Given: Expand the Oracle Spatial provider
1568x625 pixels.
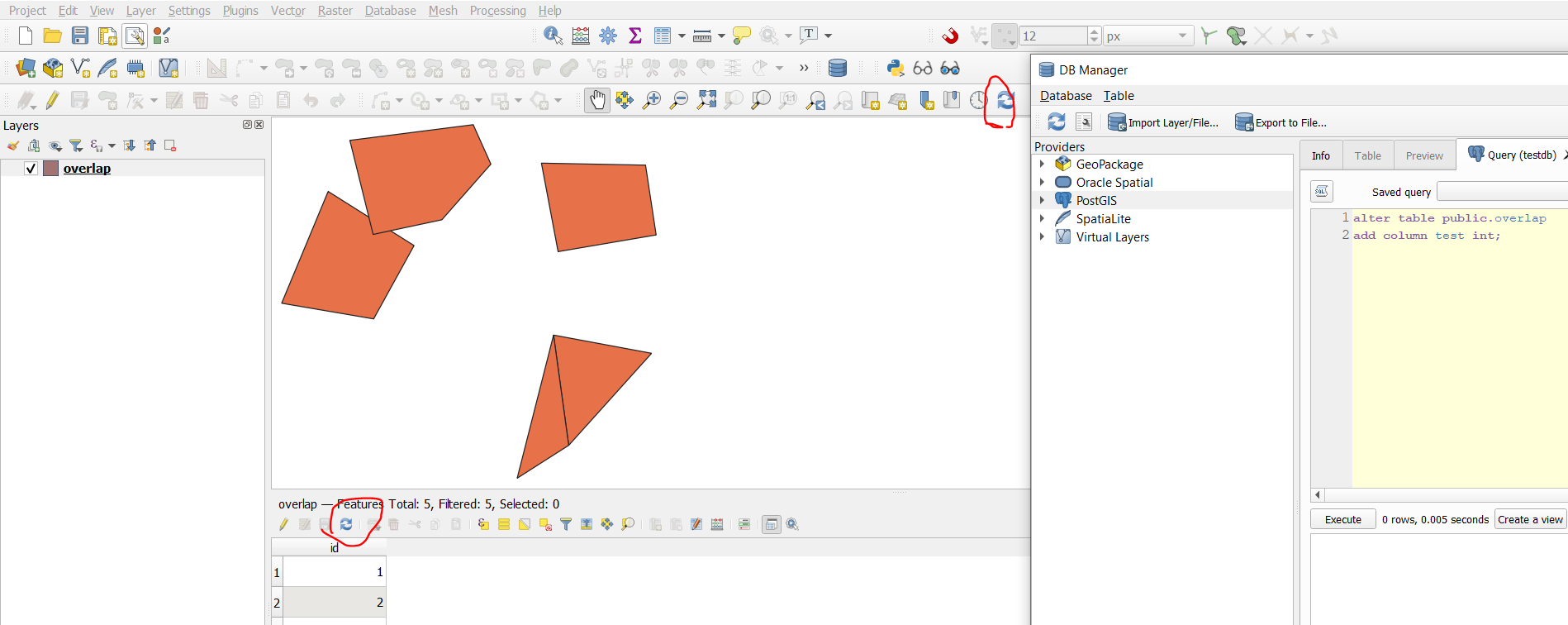Looking at the screenshot, I should coord(1042,182).
